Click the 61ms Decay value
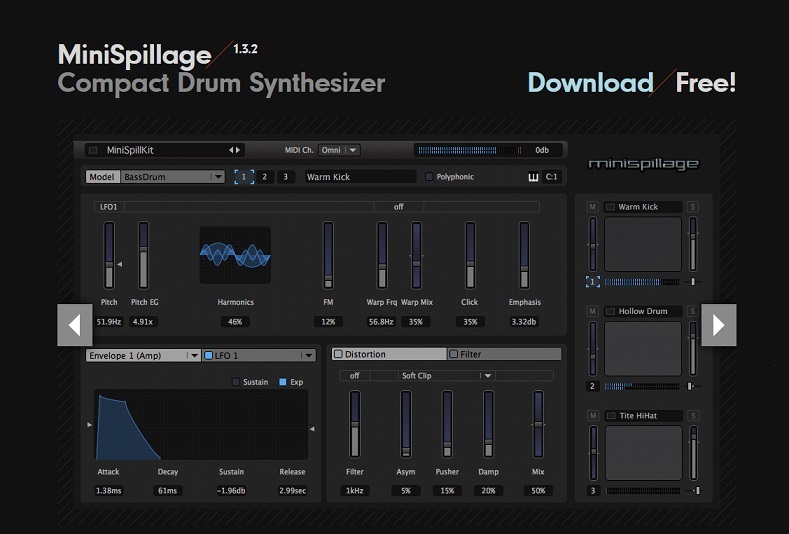789x534 pixels. (168, 491)
